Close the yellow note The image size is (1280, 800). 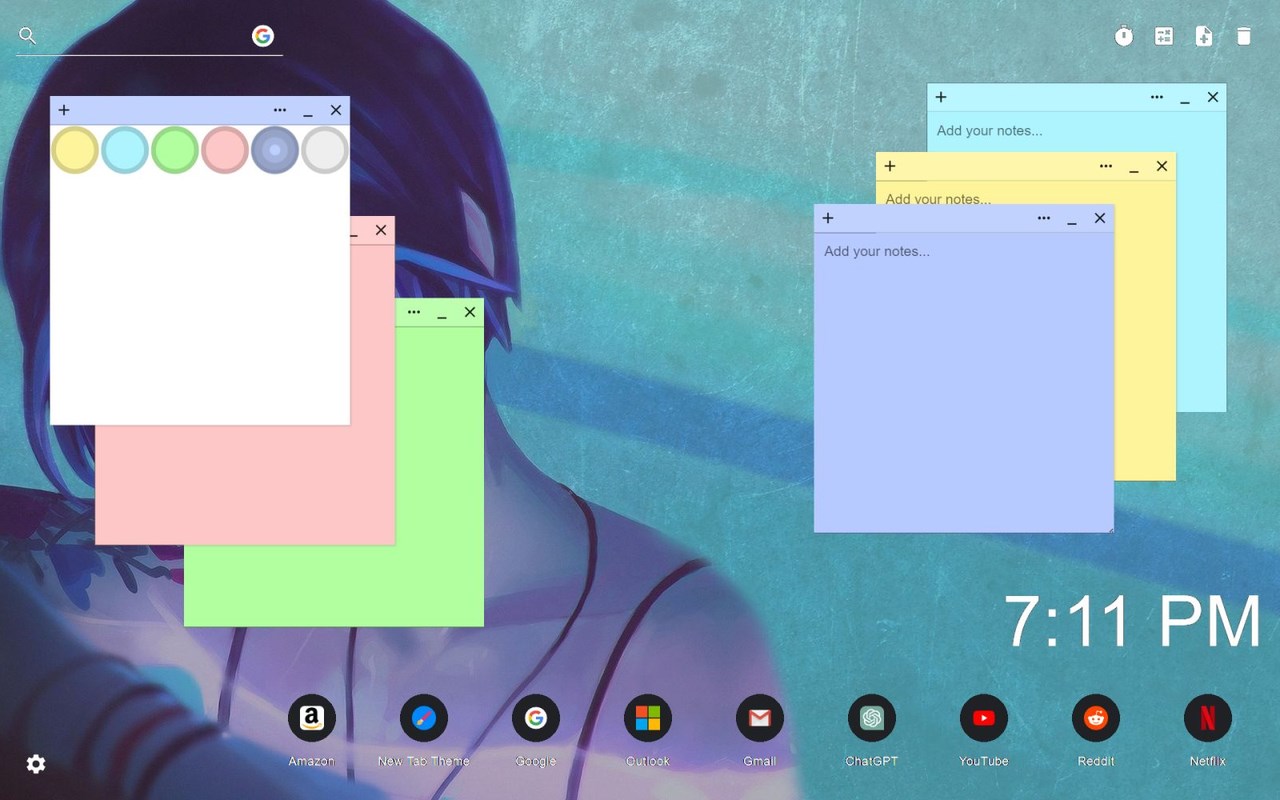click(1162, 166)
